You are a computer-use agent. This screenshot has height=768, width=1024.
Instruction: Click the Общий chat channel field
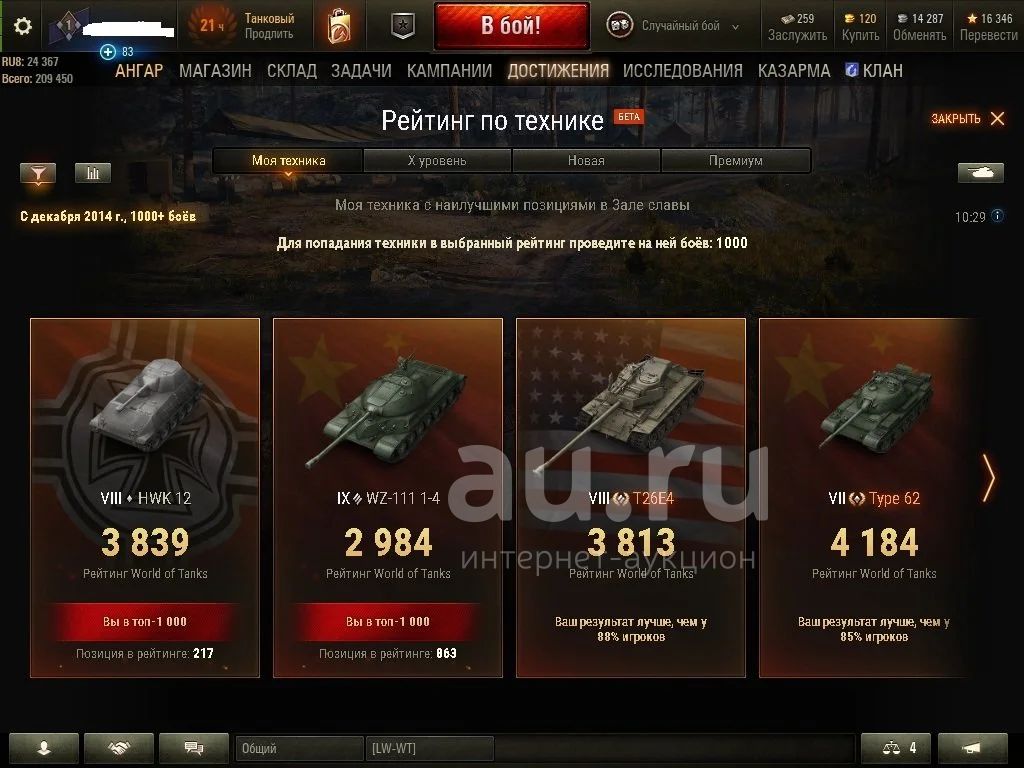pos(299,748)
